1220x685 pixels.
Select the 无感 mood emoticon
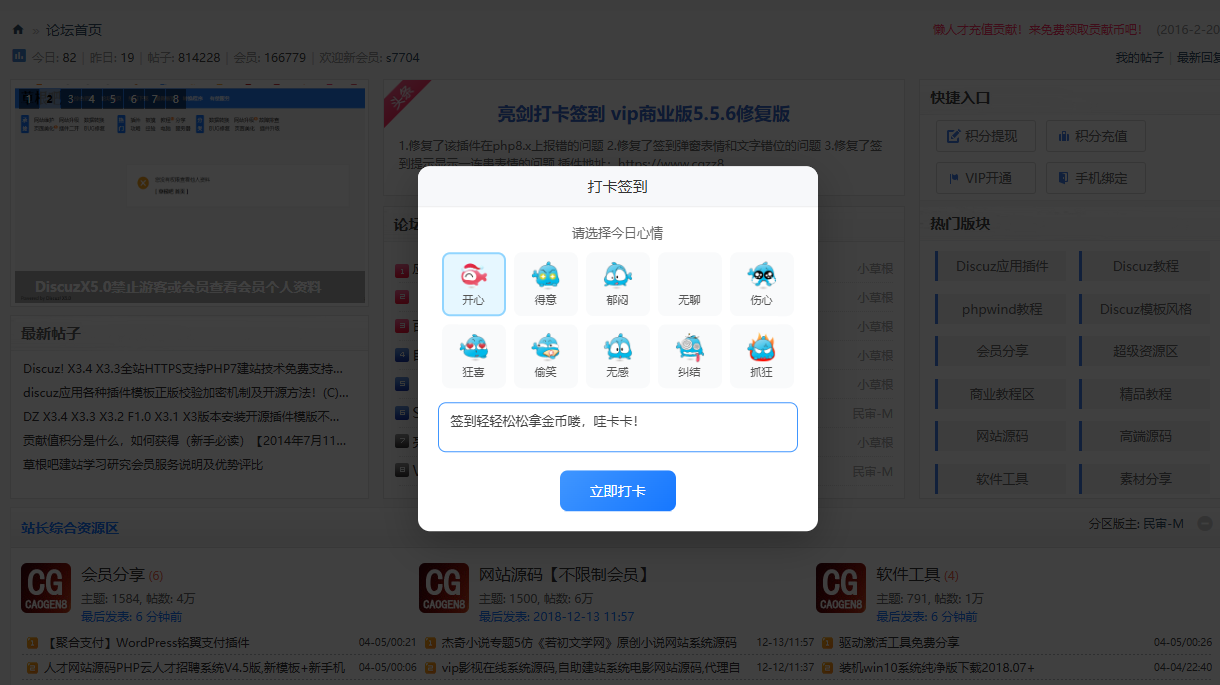(617, 356)
